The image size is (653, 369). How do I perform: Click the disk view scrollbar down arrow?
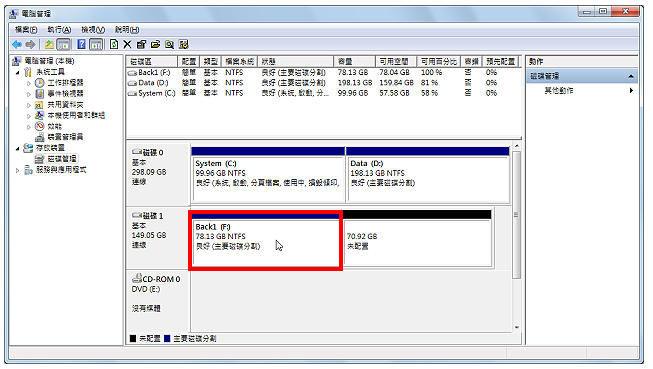point(517,327)
